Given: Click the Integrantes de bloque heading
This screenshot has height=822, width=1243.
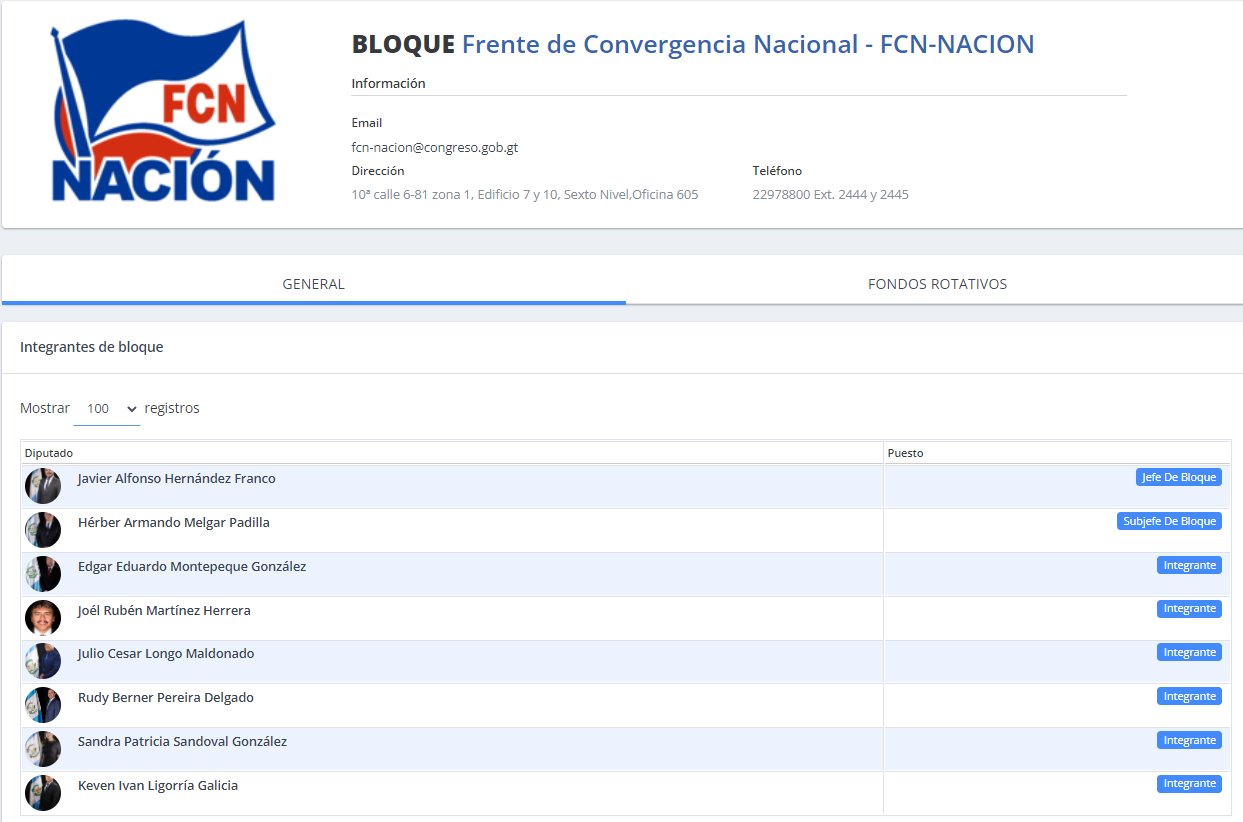Looking at the screenshot, I should pos(91,348).
